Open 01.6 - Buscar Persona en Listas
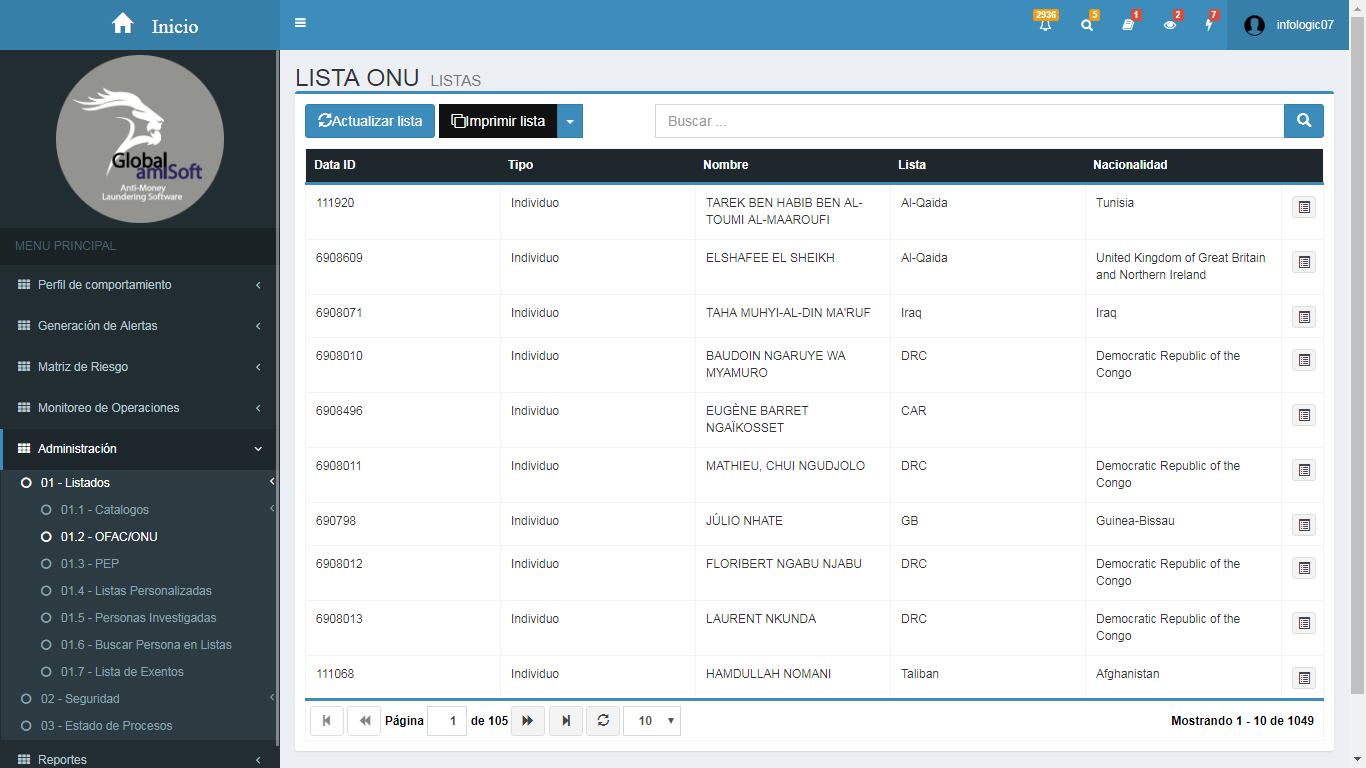1366x768 pixels. click(x=145, y=645)
